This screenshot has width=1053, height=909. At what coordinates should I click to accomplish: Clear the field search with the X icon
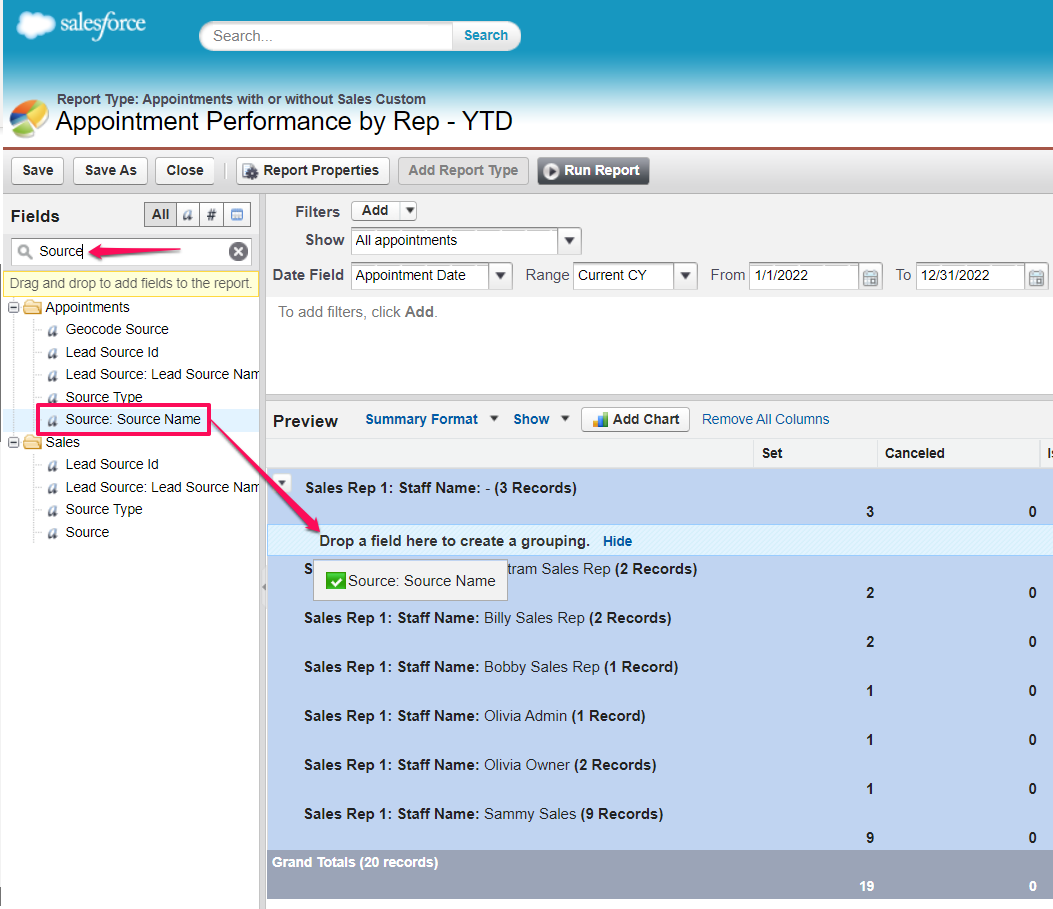click(238, 252)
